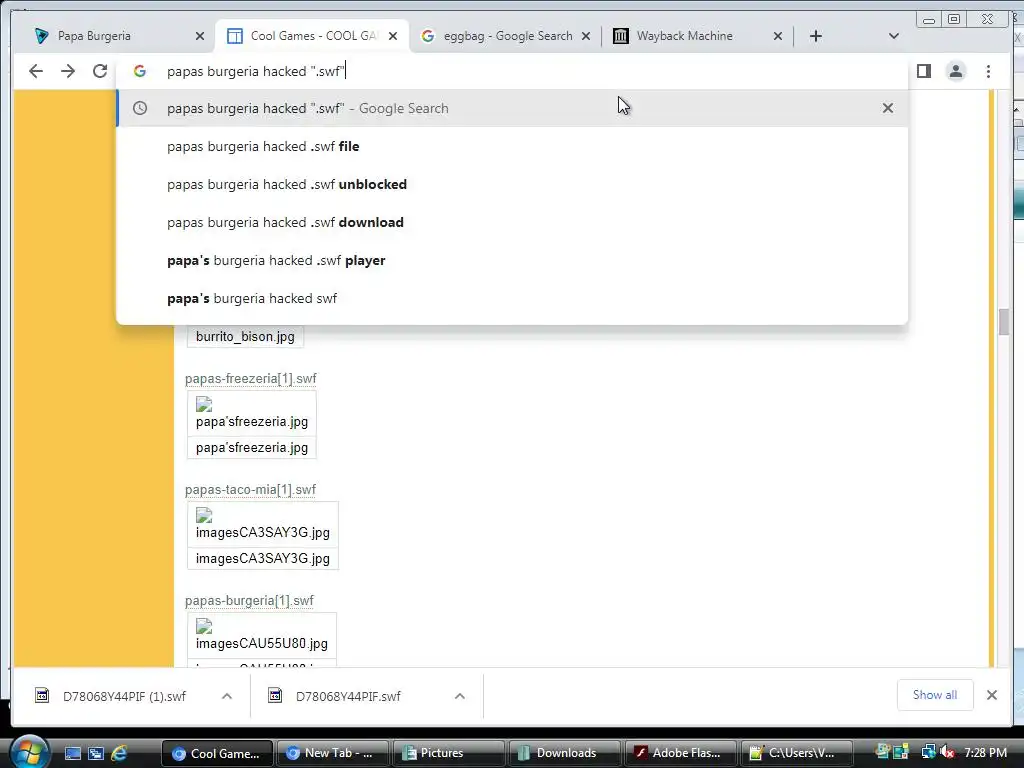Open papas-burgeria[1].swf link

tap(249, 601)
